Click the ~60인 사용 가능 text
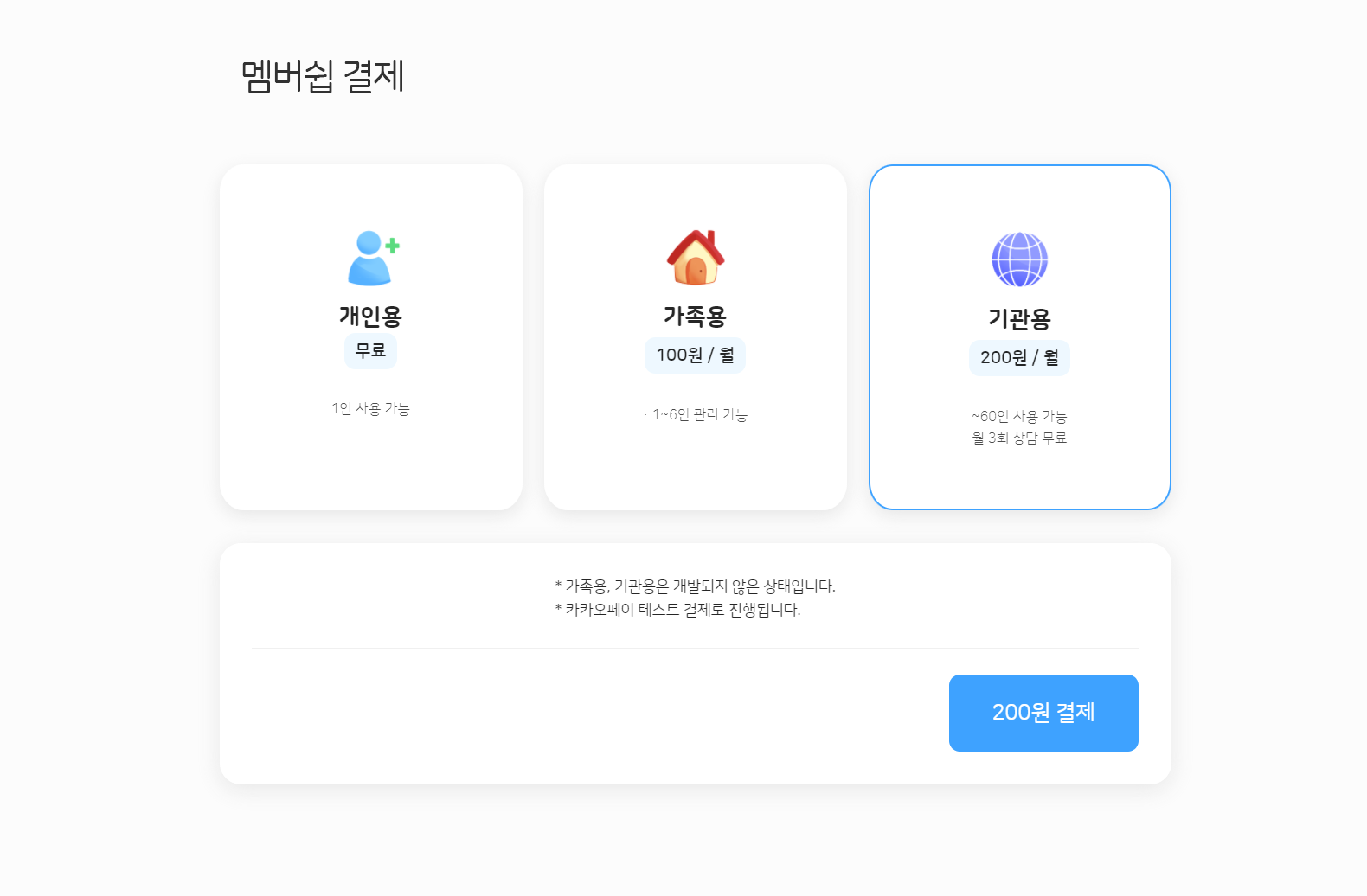The width and height of the screenshot is (1367, 896). 1019,416
